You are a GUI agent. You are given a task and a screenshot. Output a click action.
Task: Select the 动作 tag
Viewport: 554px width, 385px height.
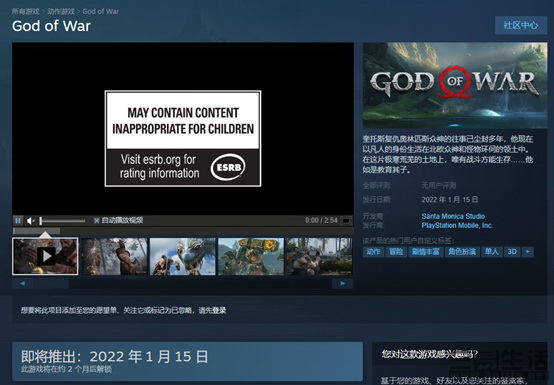[373, 252]
